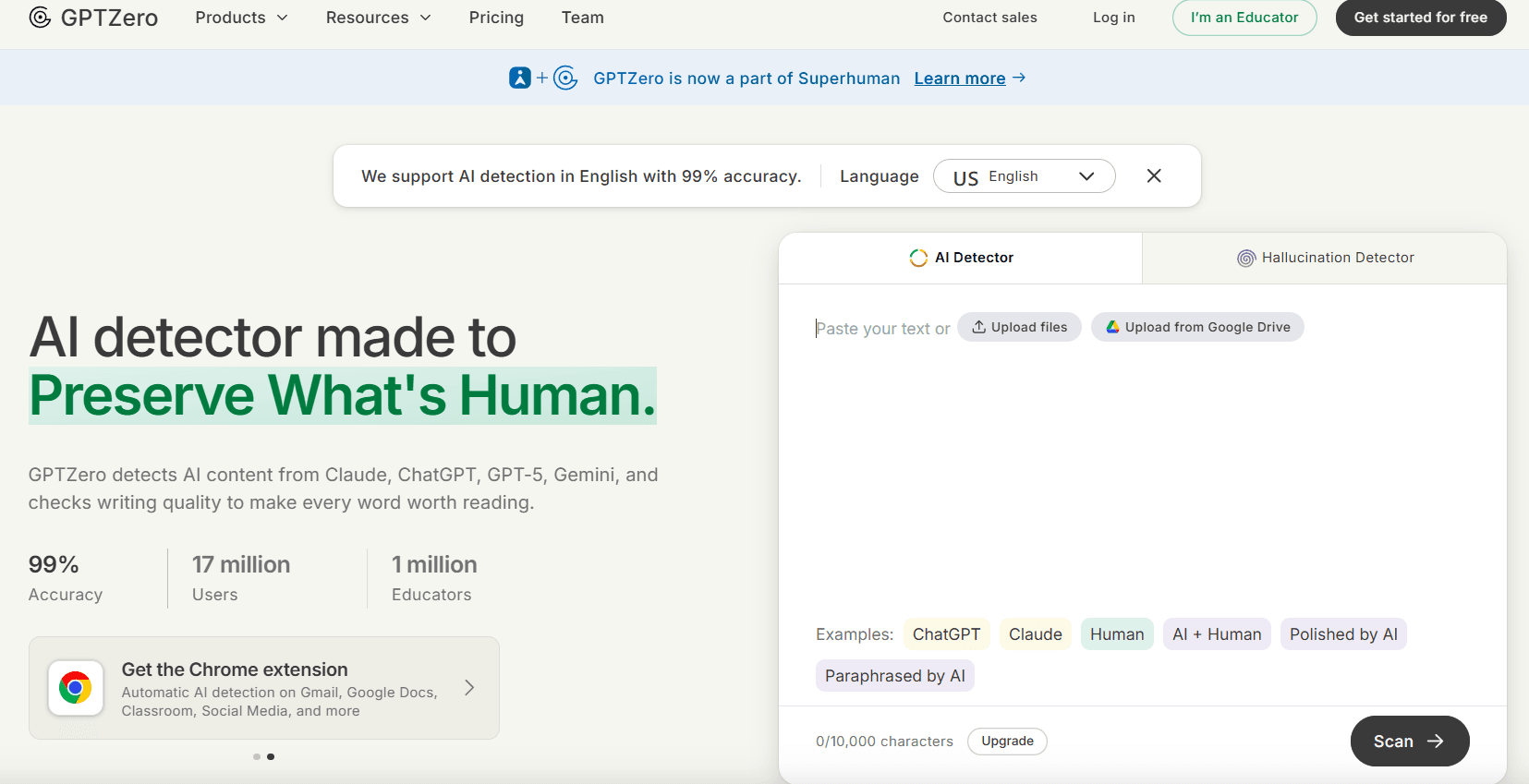Screen dimensions: 1529x784
Task: Click the arrow icon after Learn more
Action: coord(1019,78)
